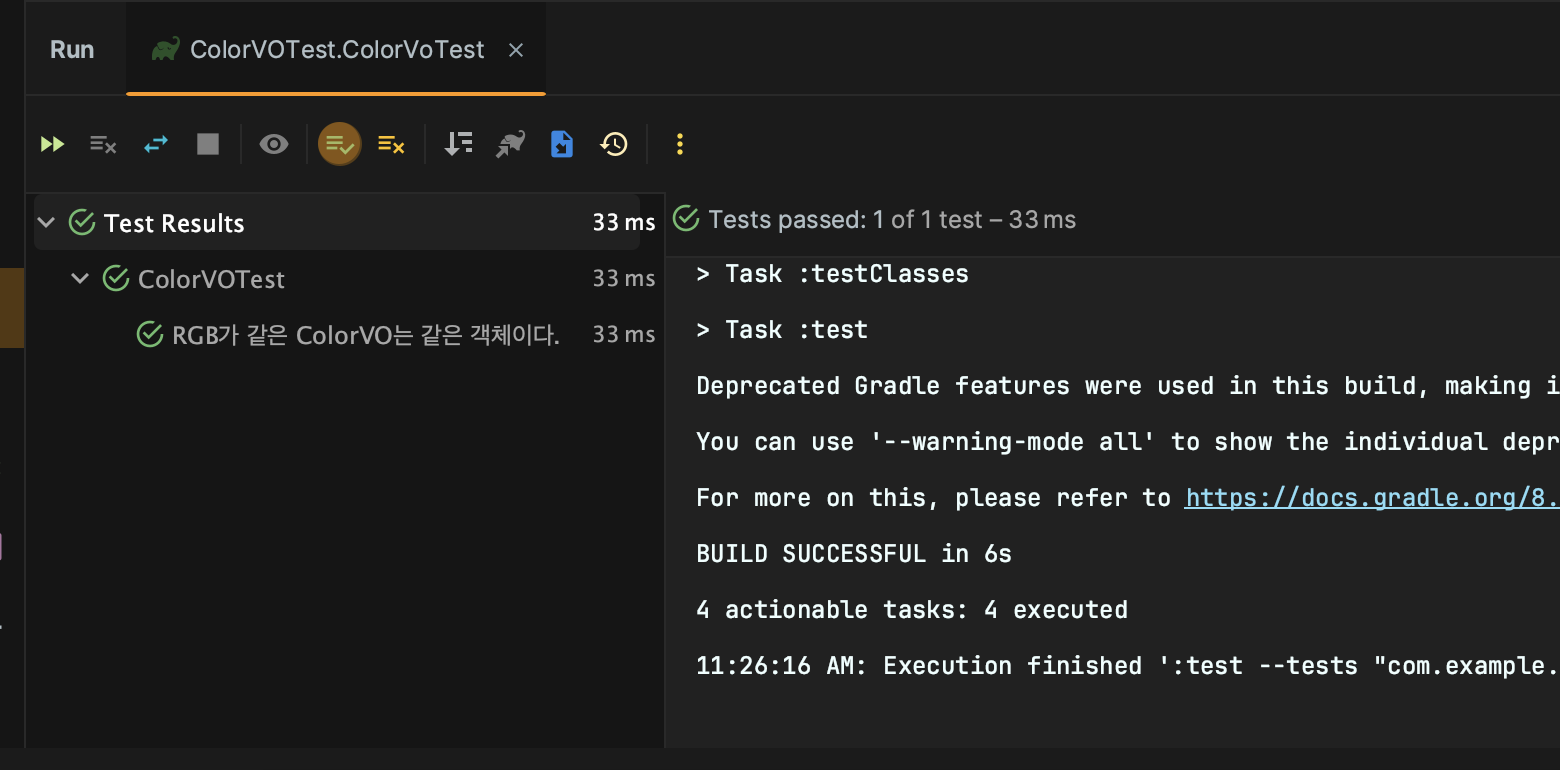Click the green check beside 'Tests passed'
This screenshot has height=770, width=1560.
[686, 219]
